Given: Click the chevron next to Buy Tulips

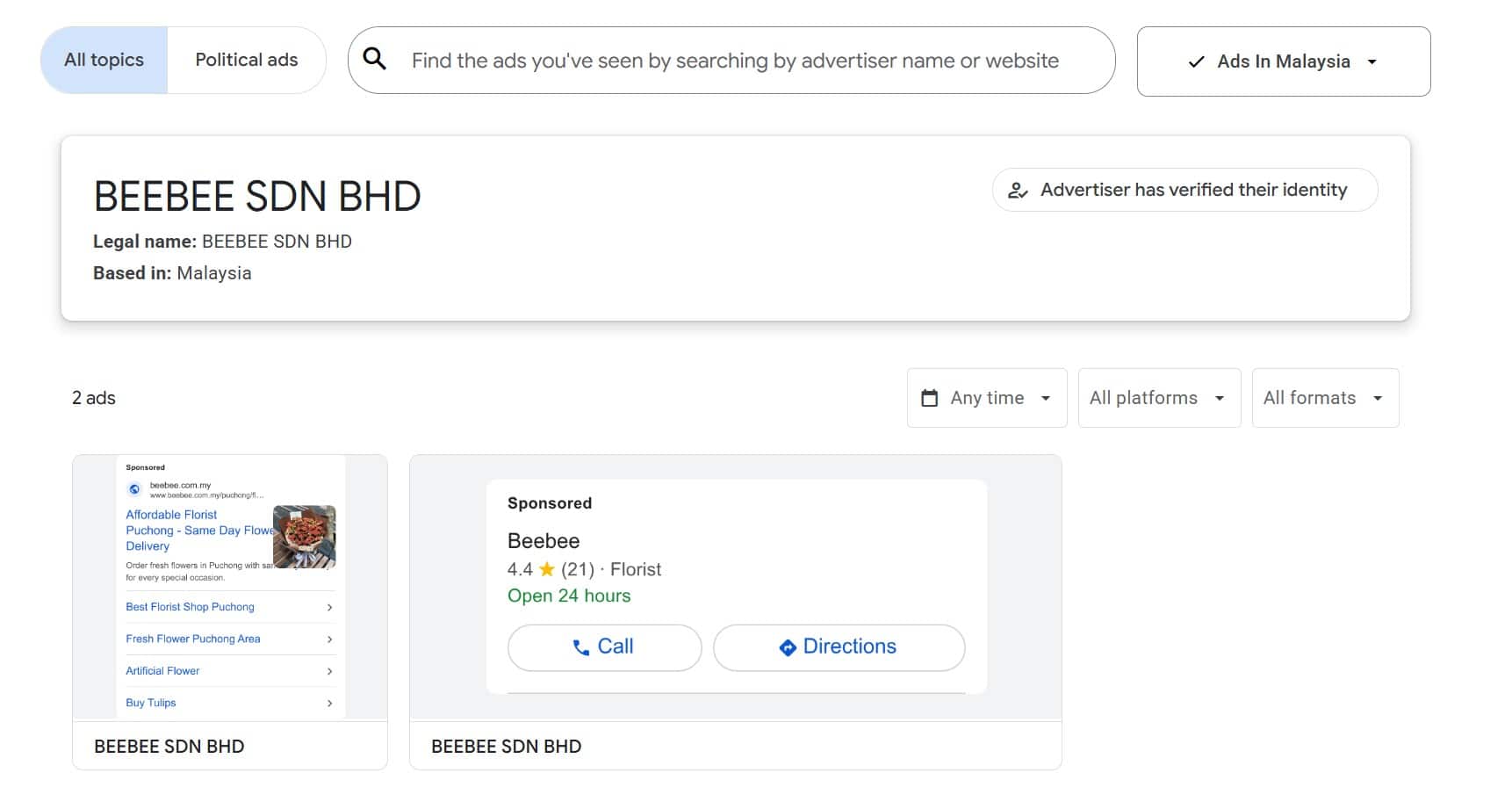Looking at the screenshot, I should (329, 703).
